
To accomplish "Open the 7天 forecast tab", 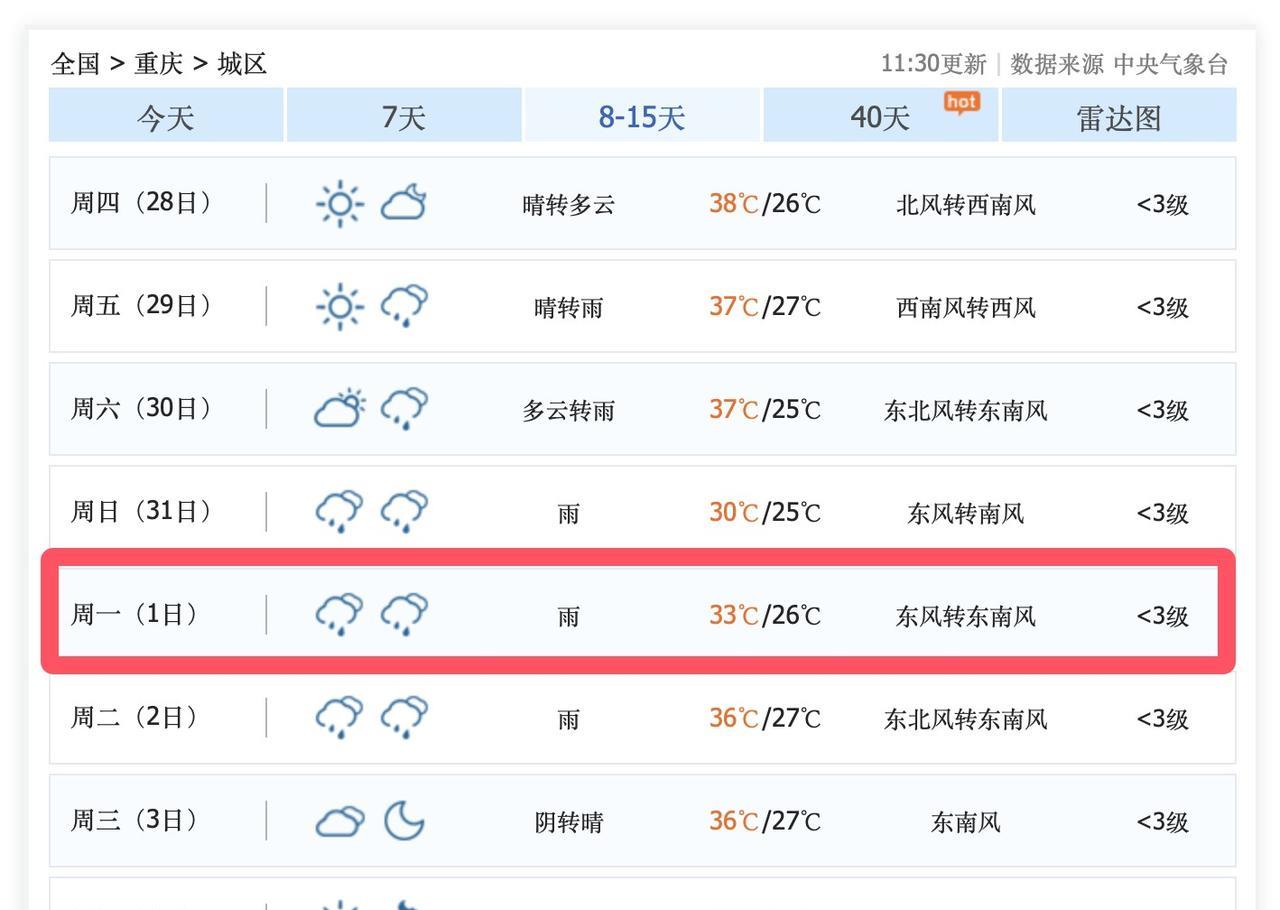I will (404, 117).
